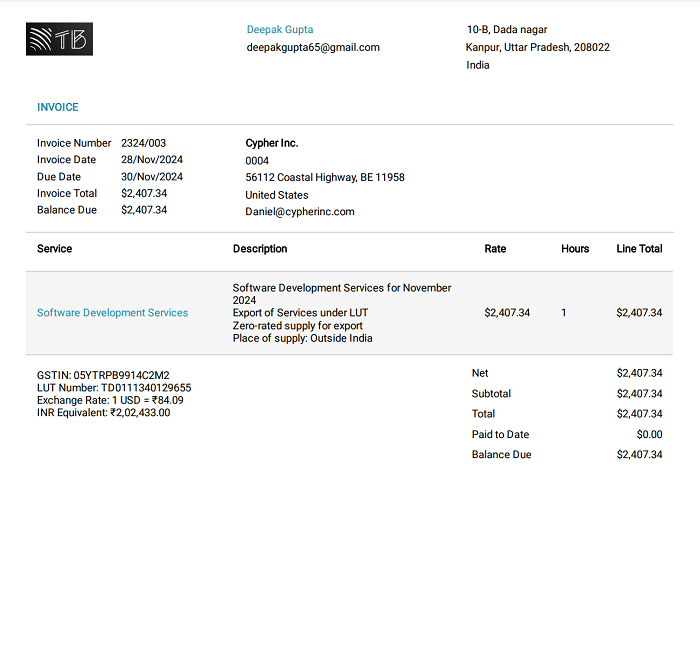Click the Cypher Inc. client name

(272, 143)
